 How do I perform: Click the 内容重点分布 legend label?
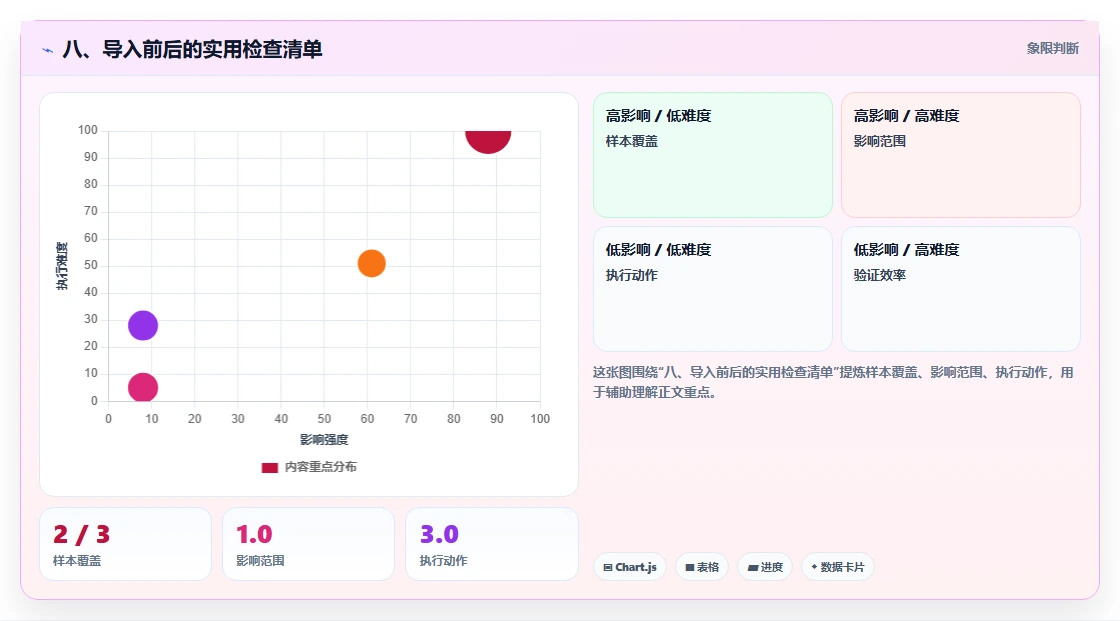[x=320, y=467]
